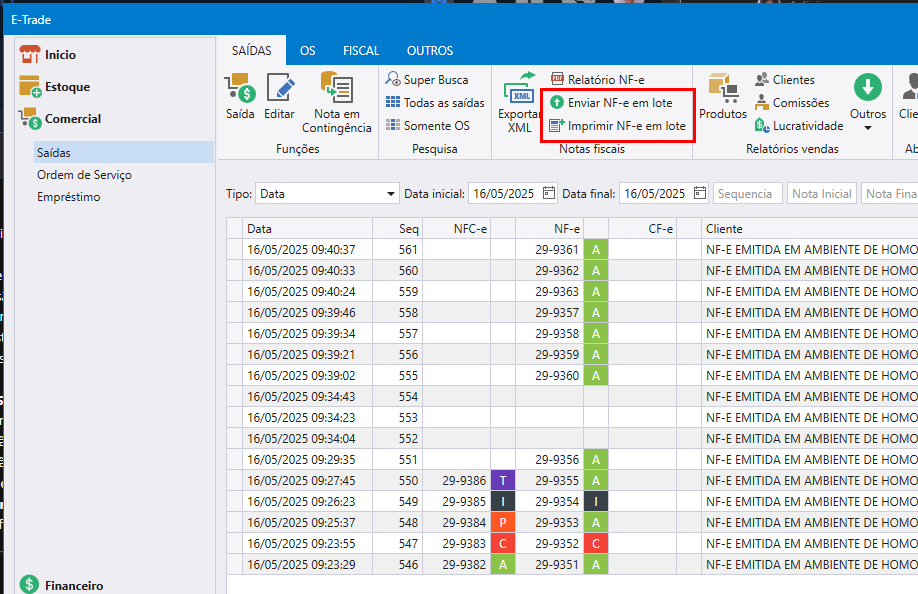This screenshot has width=918, height=594.
Task: Select row dated 16/05/2025 09:34:43
Action: coord(572,396)
